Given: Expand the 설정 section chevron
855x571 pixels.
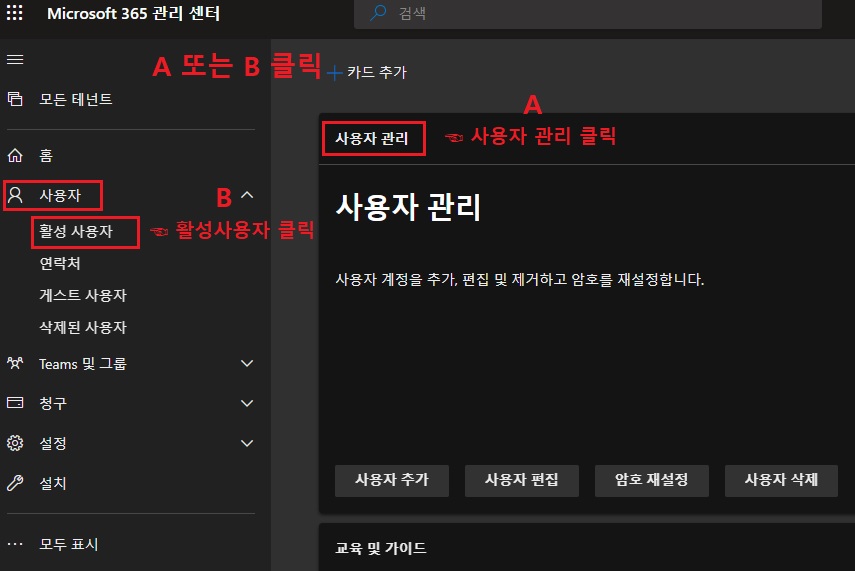Looking at the screenshot, I should [247, 443].
